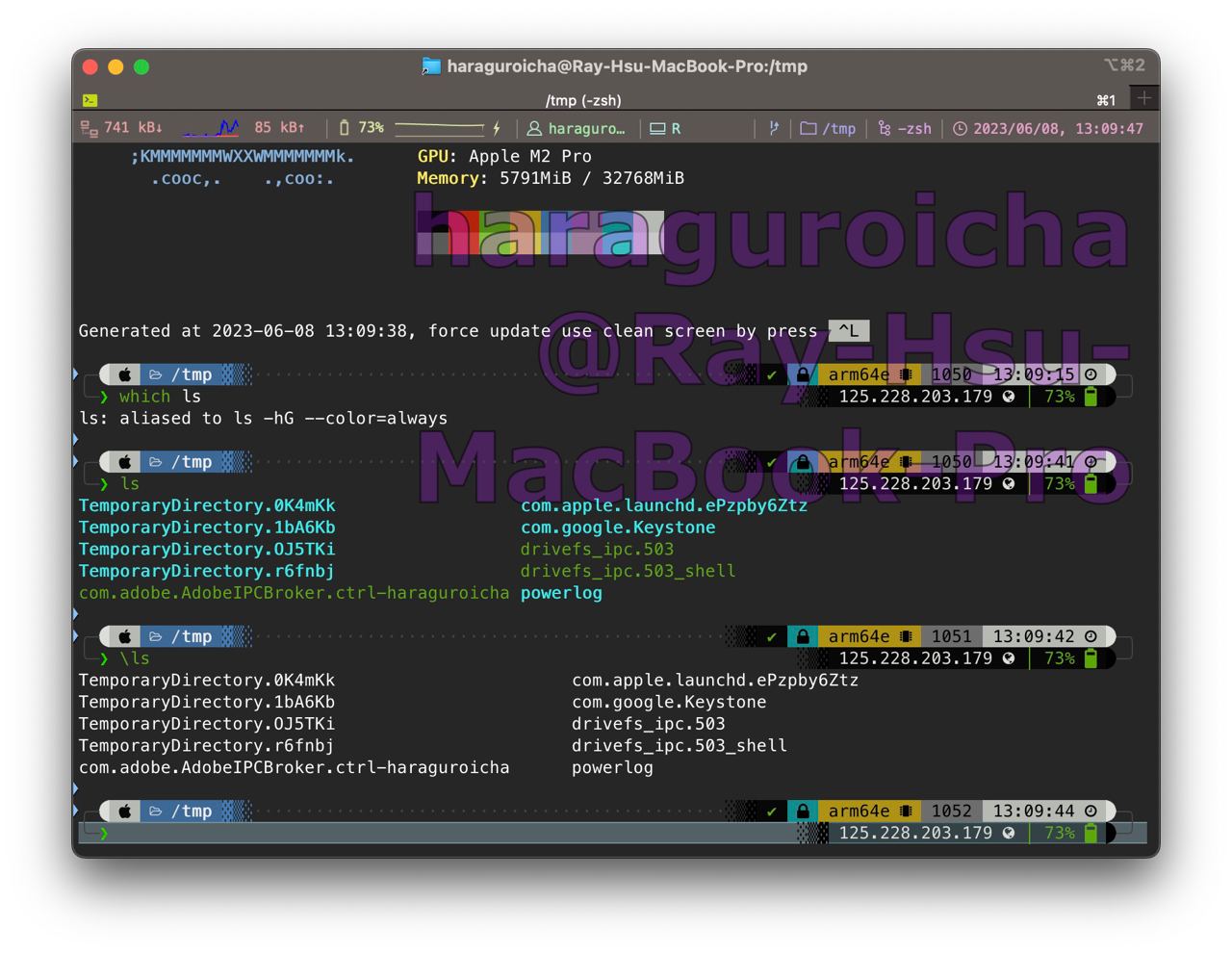This screenshot has width=1232, height=953.
Task: Click the -zsh job name in status bar
Action: (x=914, y=128)
